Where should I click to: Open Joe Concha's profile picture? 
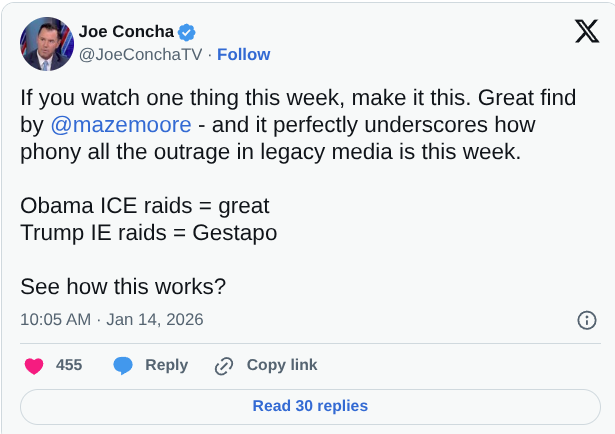pos(47,43)
